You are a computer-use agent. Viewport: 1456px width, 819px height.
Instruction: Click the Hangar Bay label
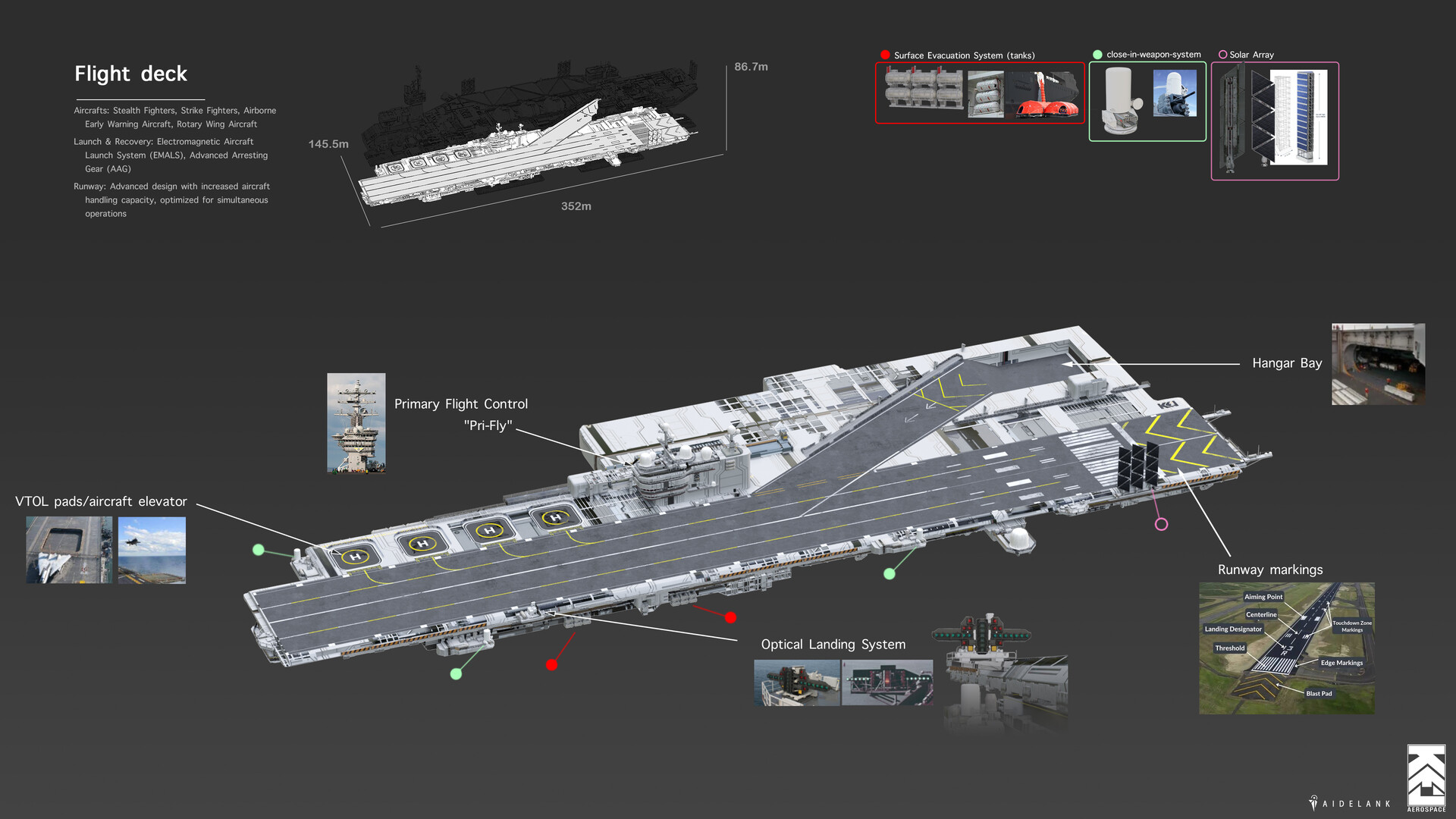pyautogui.click(x=1286, y=363)
